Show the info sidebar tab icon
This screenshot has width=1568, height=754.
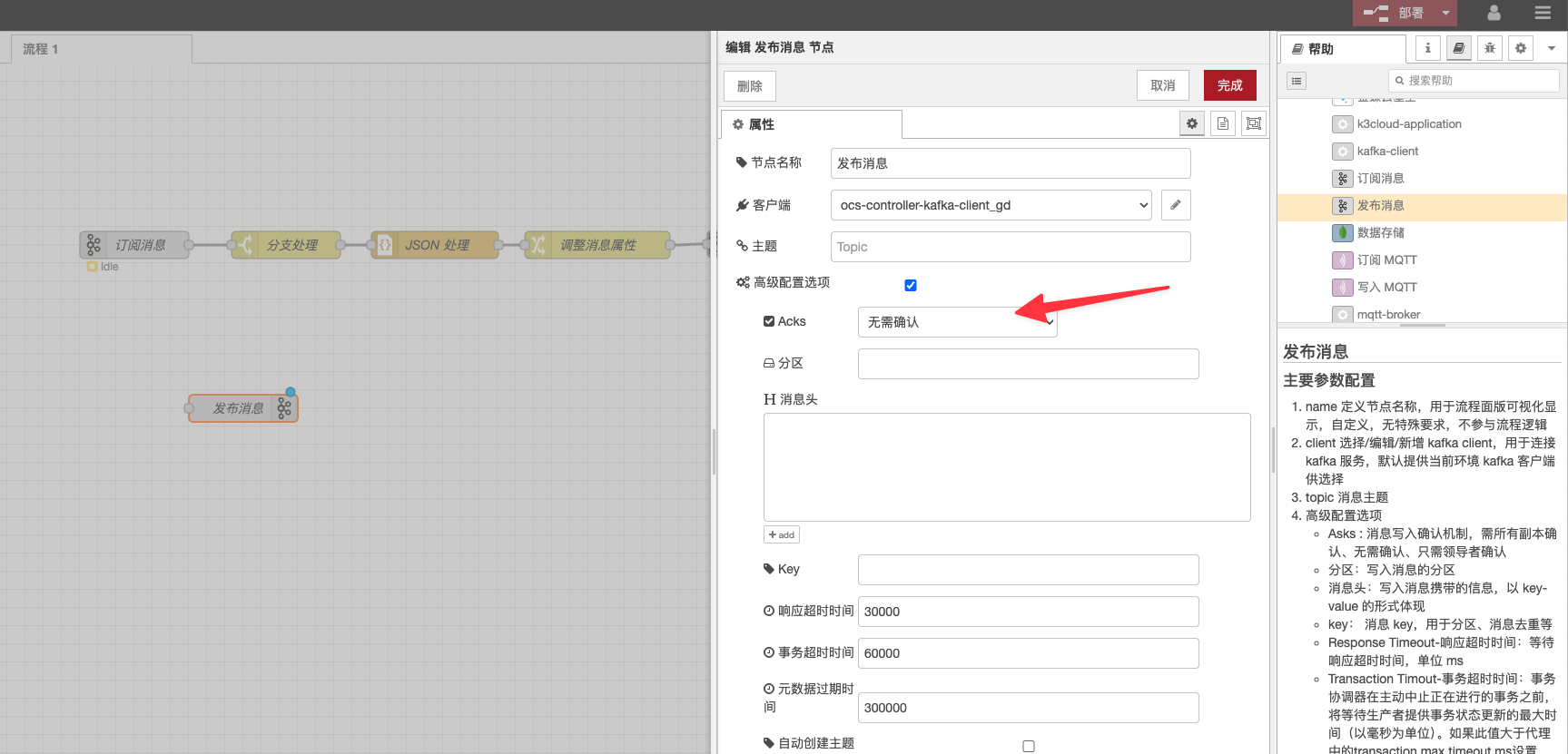pyautogui.click(x=1427, y=49)
